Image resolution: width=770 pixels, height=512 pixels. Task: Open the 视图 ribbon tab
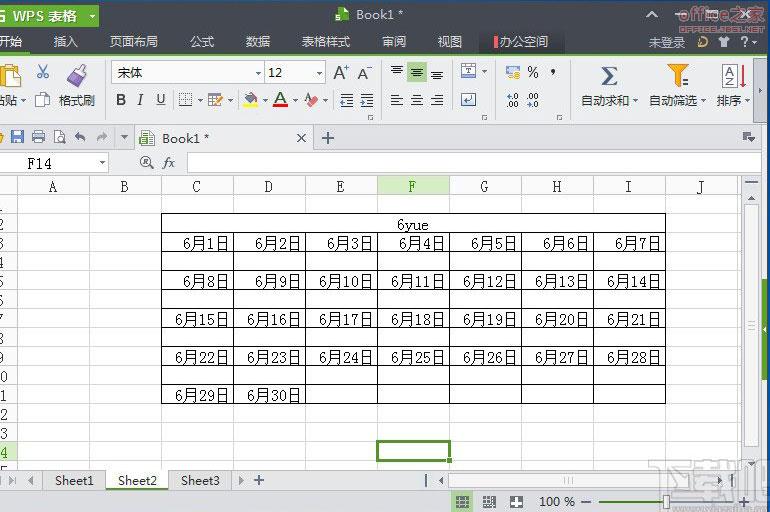(x=450, y=42)
